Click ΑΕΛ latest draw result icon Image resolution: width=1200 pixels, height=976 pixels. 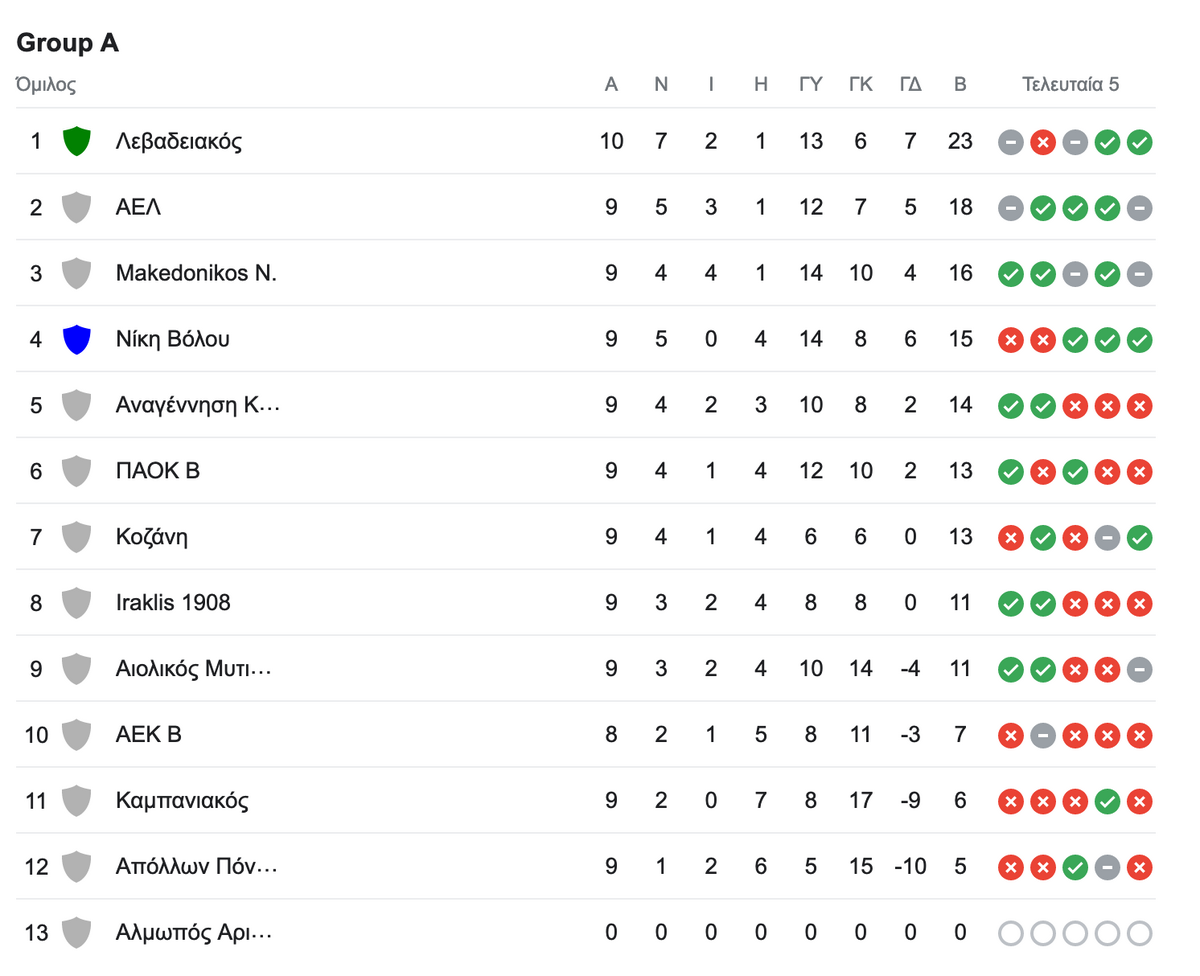pos(1139,208)
